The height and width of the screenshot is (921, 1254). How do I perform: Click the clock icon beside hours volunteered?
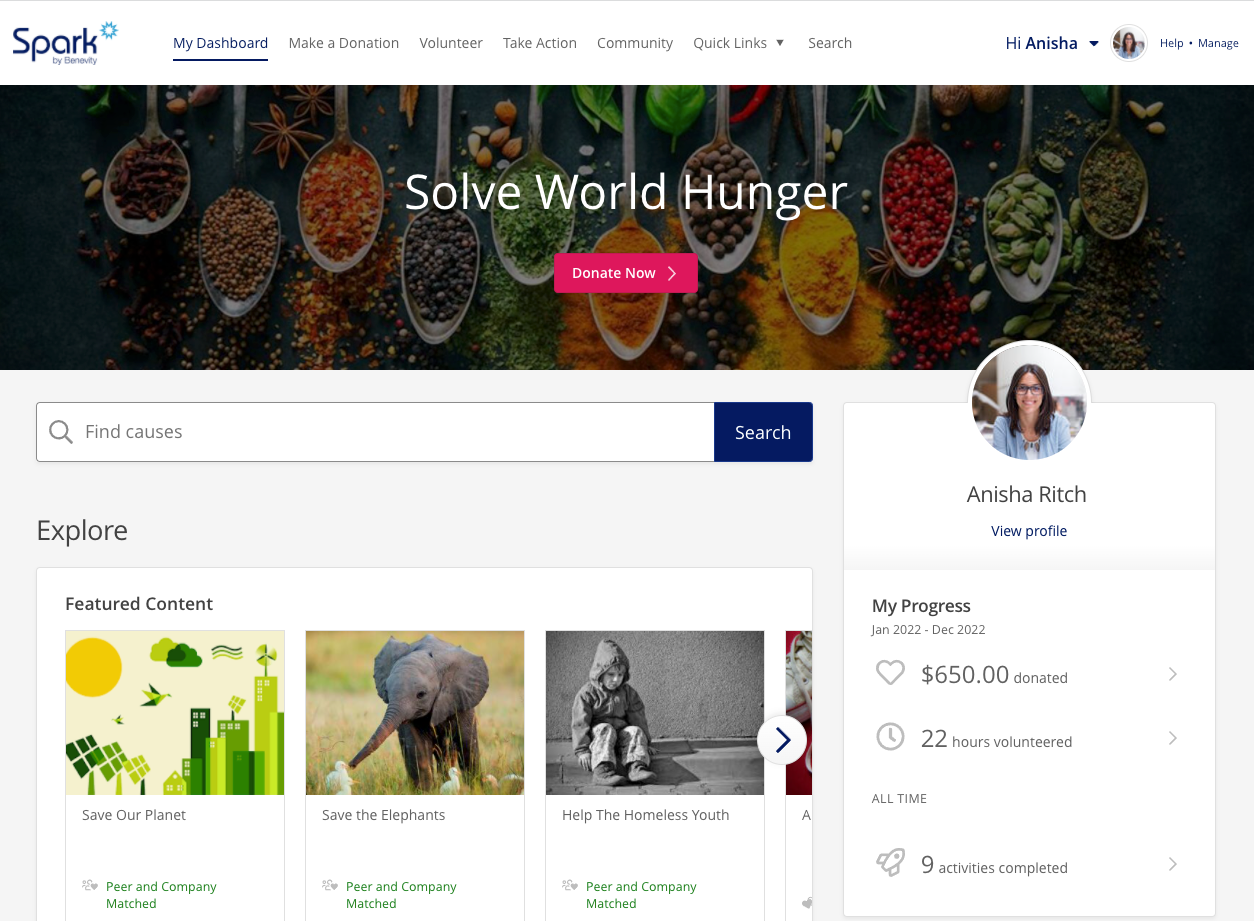tap(890, 737)
